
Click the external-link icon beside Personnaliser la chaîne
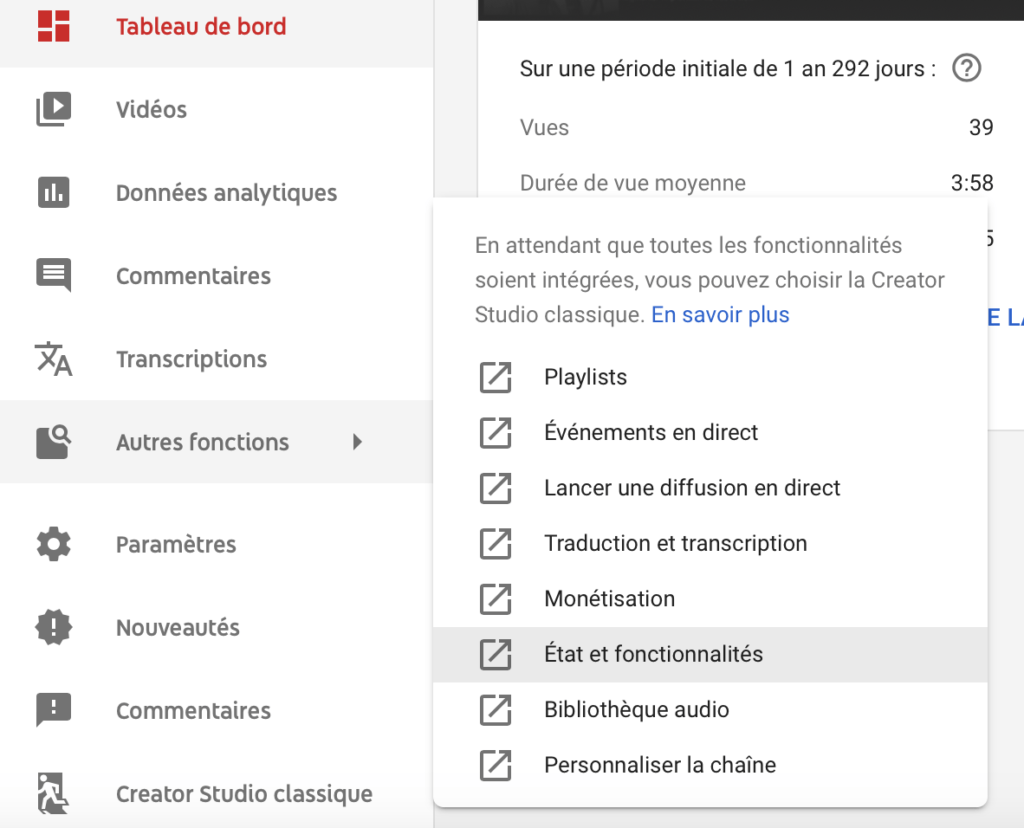click(496, 765)
